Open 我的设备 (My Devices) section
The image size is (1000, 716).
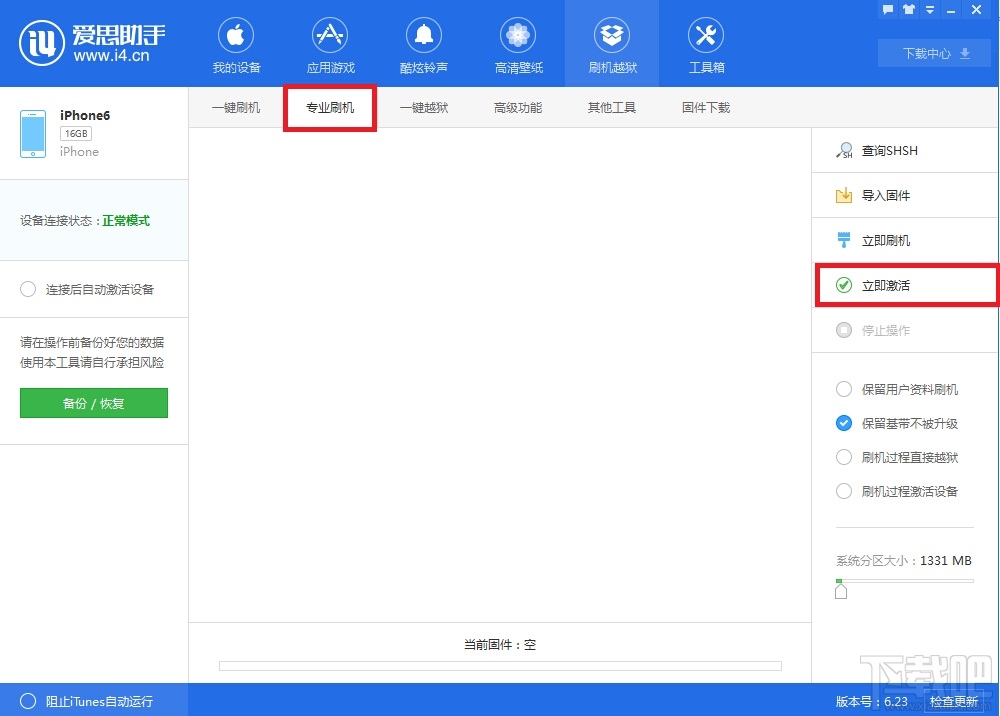coord(236,44)
